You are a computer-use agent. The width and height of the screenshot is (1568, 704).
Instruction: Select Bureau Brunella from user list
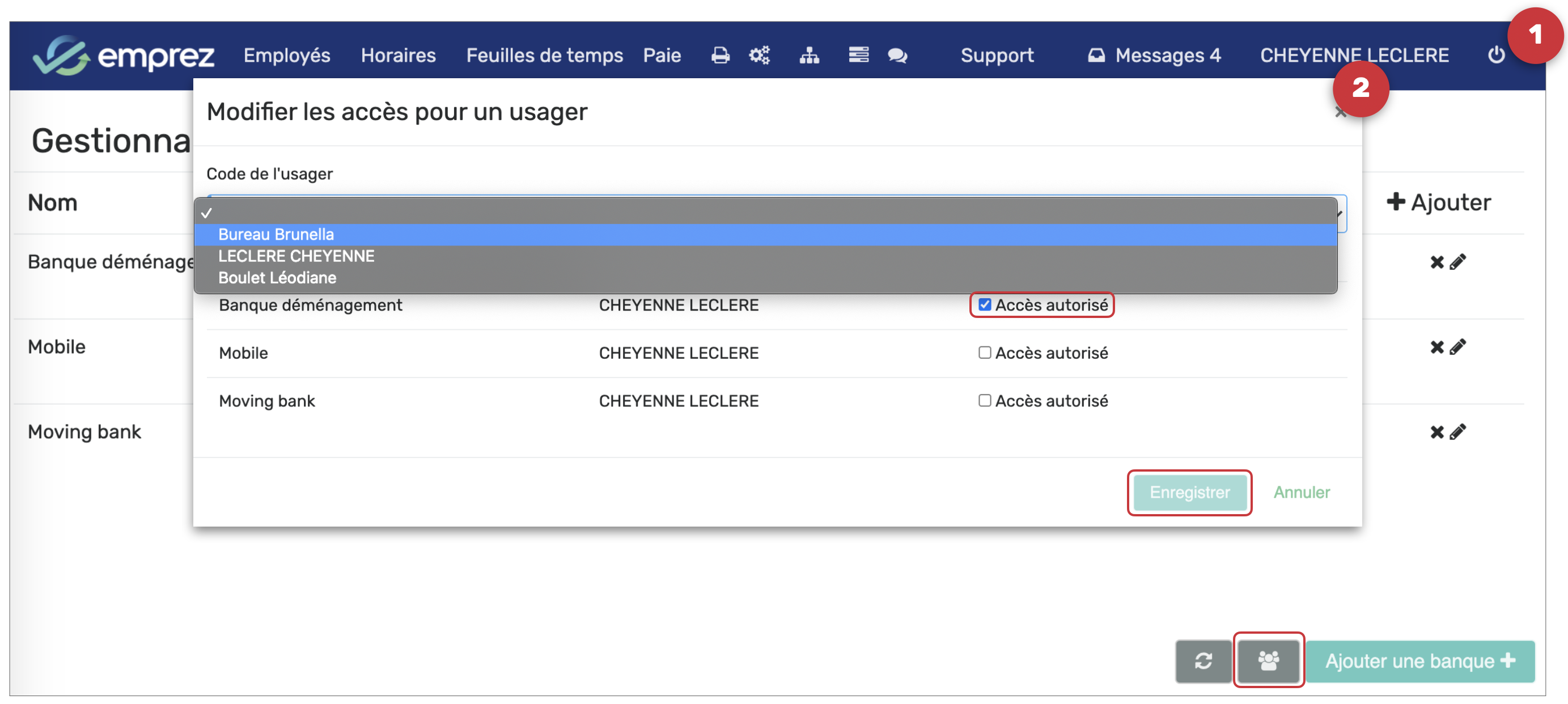pos(276,234)
